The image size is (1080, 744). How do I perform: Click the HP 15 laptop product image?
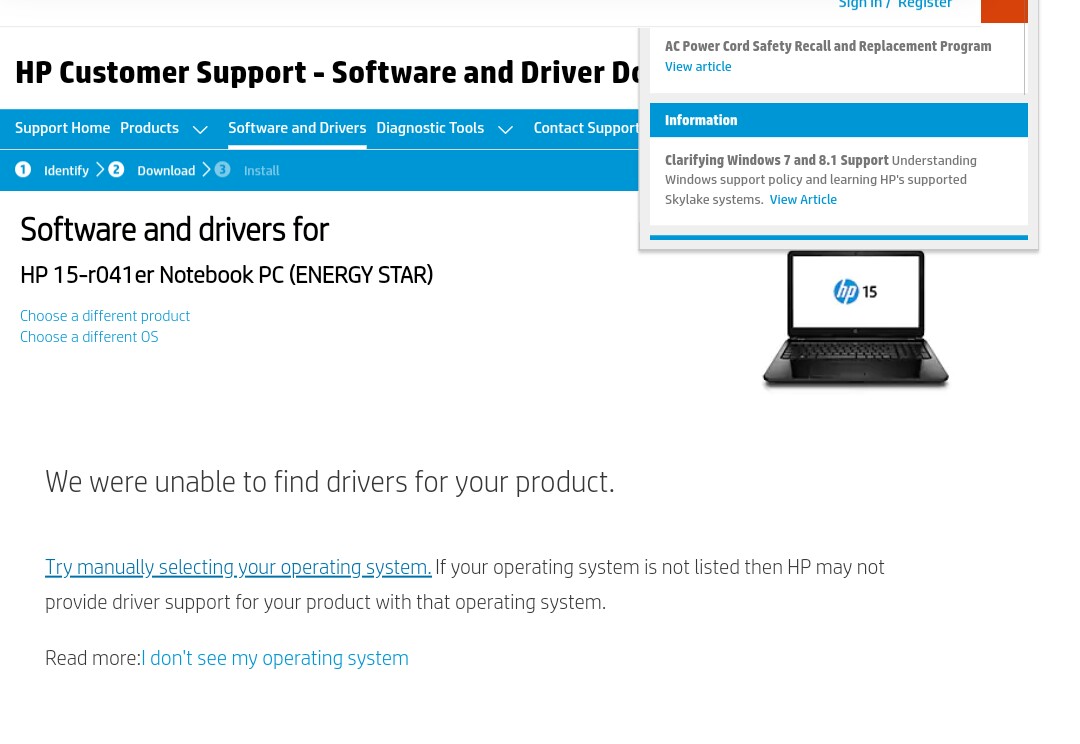point(855,318)
